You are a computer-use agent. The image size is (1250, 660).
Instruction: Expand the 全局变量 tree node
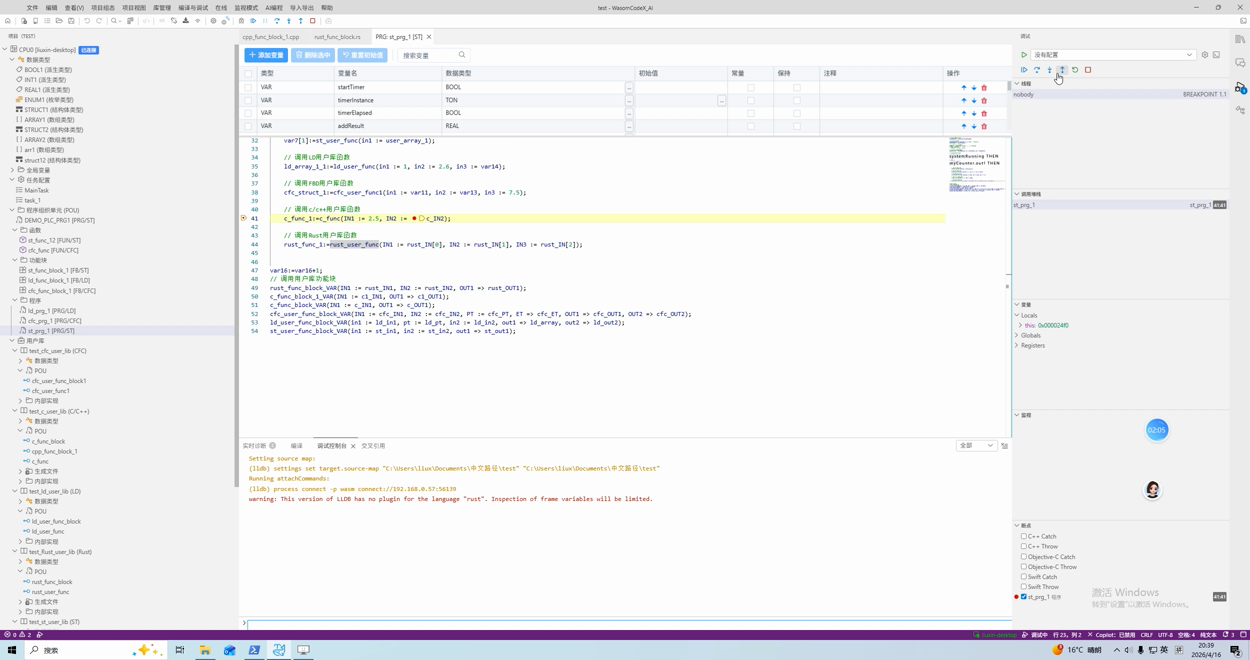coord(12,170)
